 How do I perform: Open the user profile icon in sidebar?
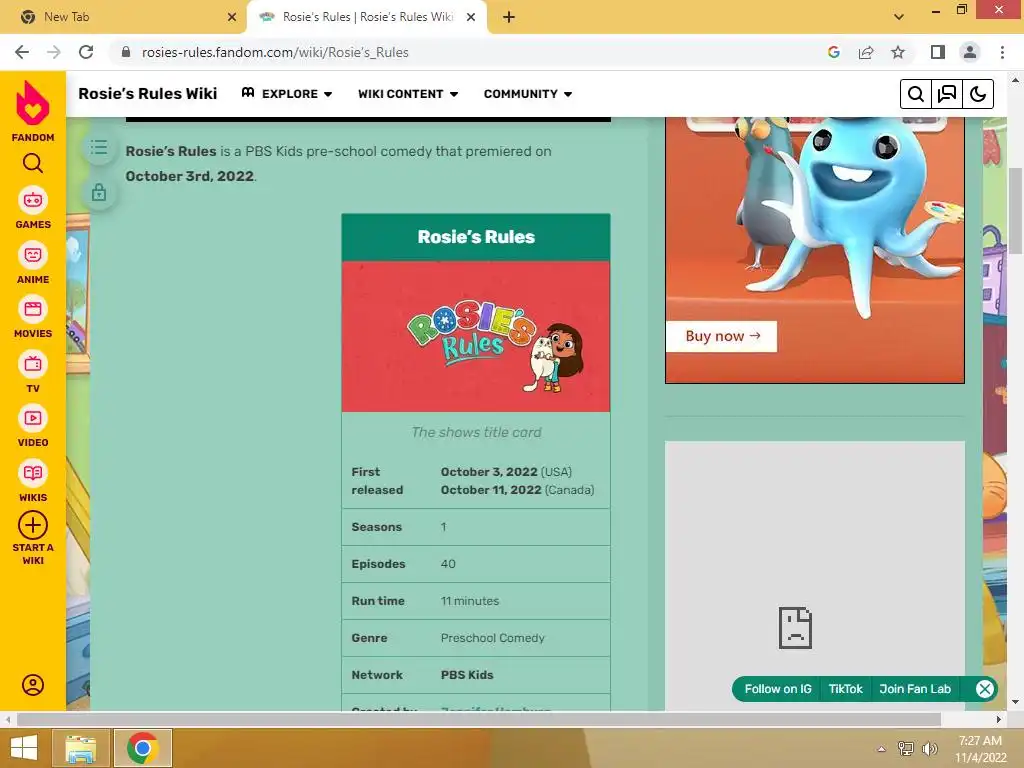point(33,685)
